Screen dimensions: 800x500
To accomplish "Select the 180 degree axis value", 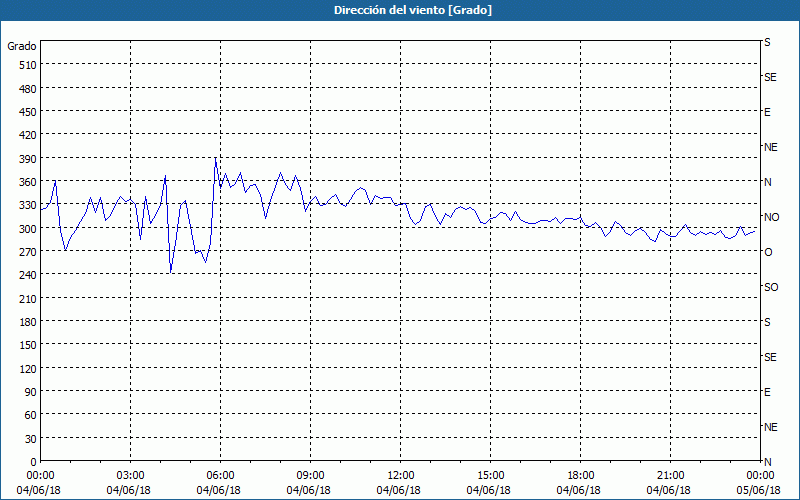I will click(29, 322).
